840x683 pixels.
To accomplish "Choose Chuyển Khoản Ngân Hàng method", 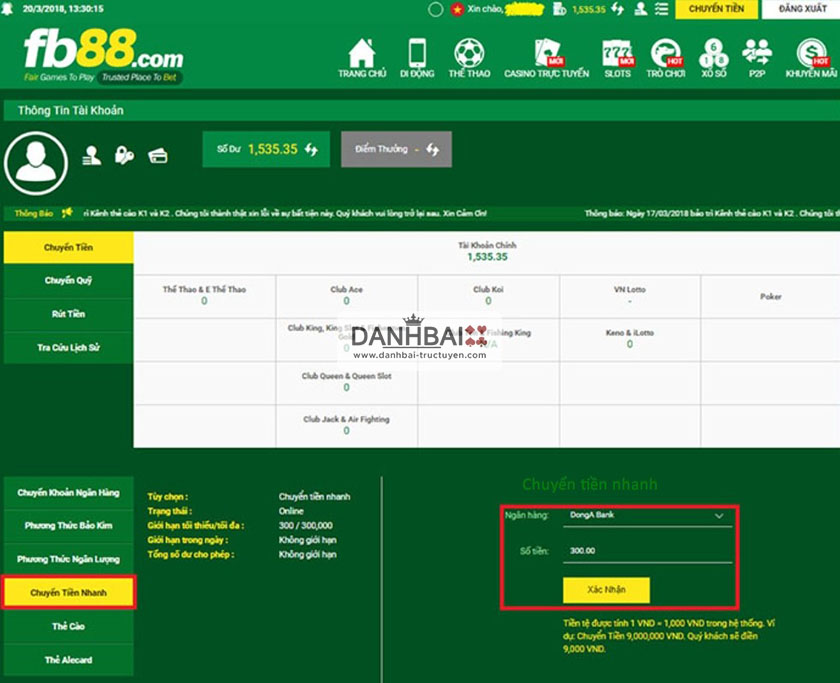I will (x=69, y=493).
